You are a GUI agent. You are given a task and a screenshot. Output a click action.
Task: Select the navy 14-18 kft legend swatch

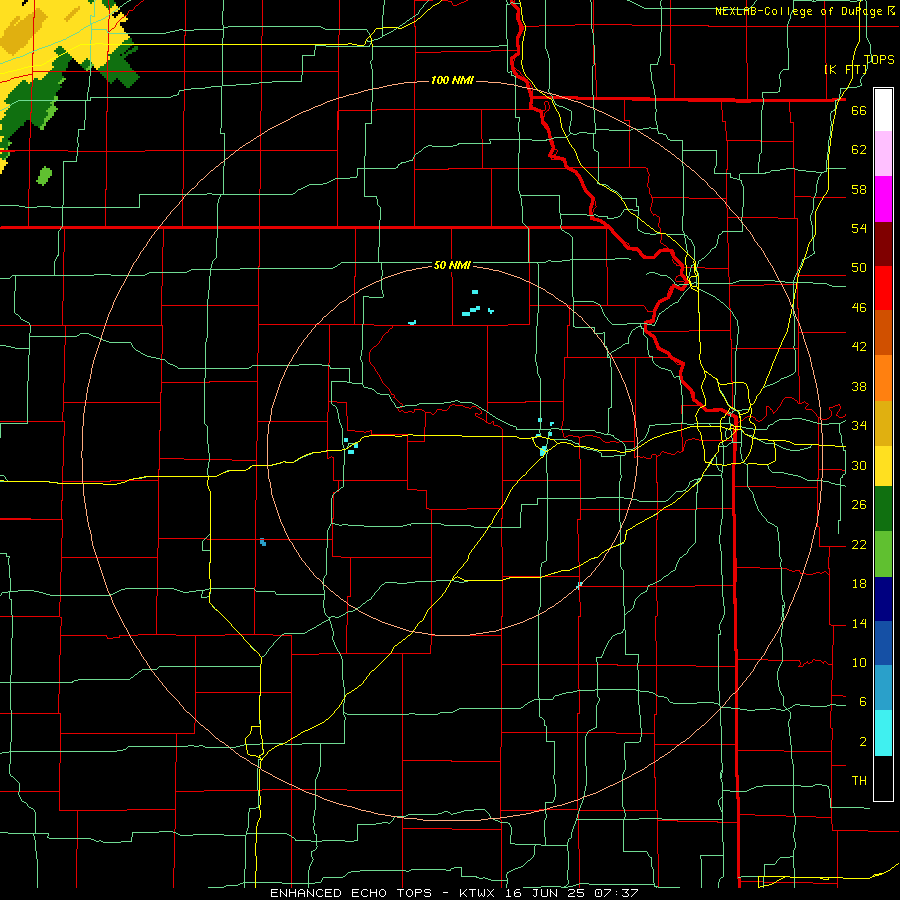coord(883,599)
